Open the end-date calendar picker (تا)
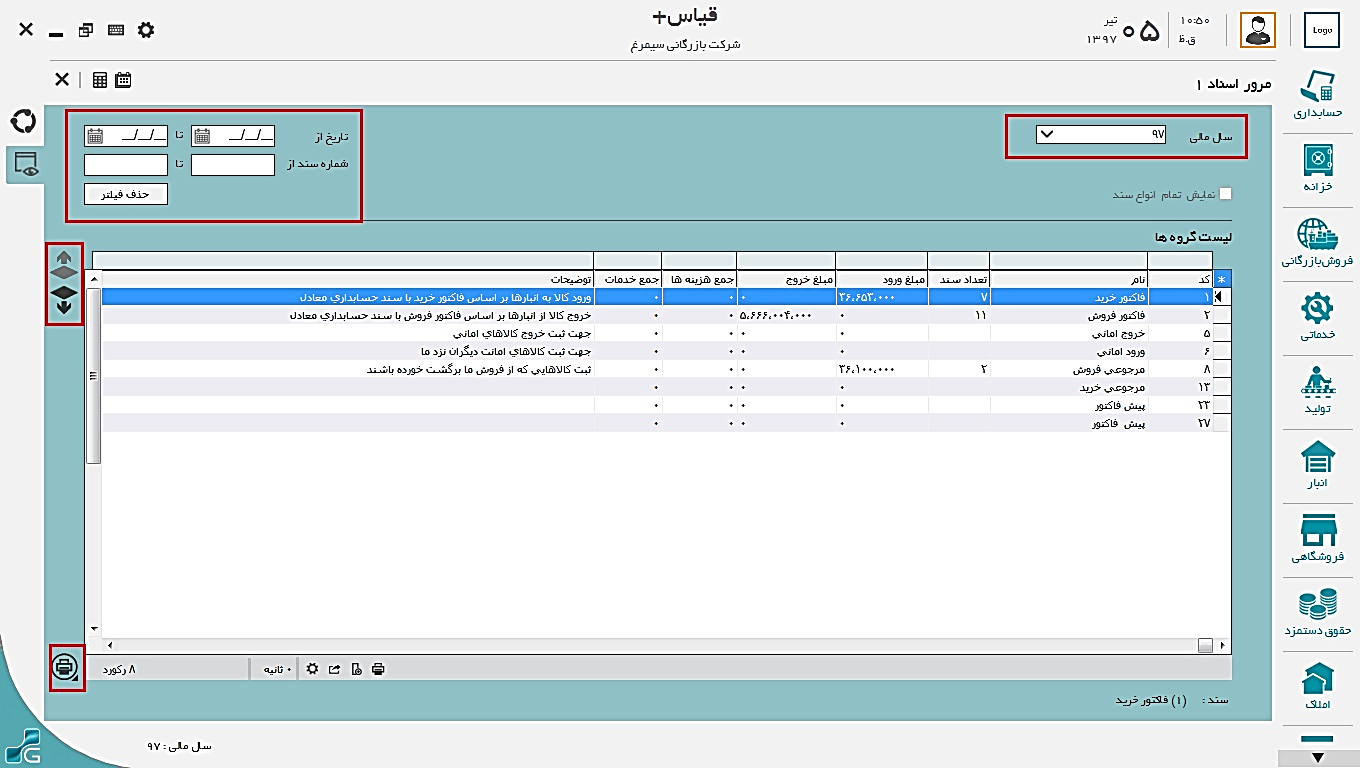 point(94,136)
